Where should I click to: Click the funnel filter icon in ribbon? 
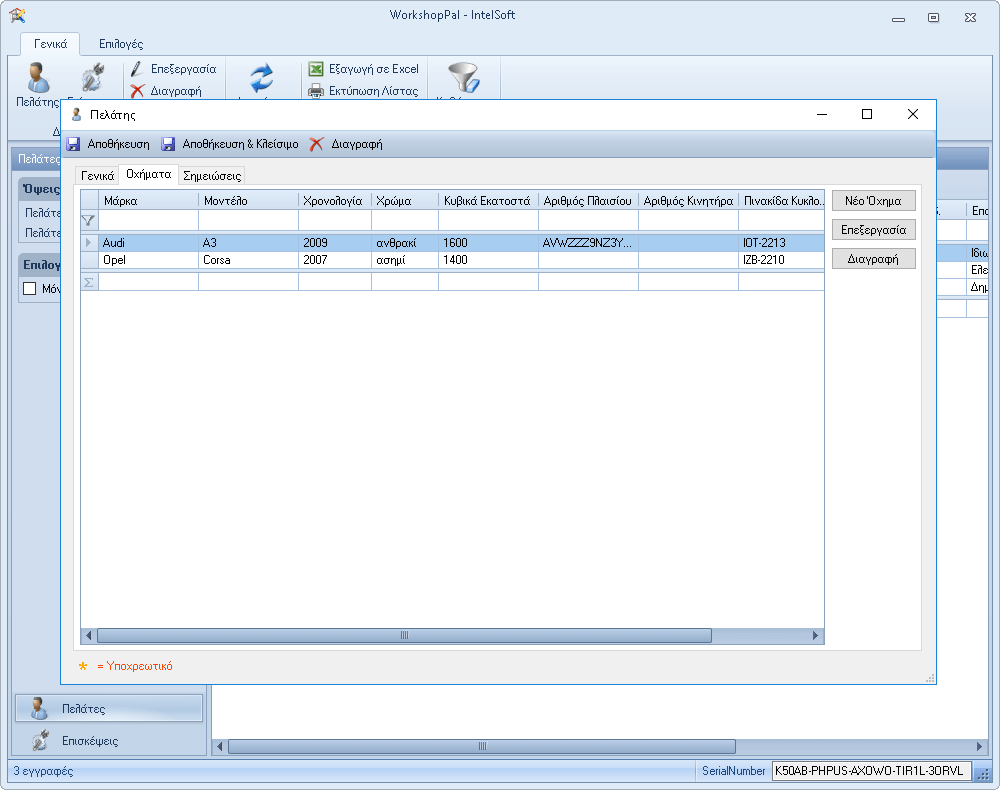tap(463, 78)
